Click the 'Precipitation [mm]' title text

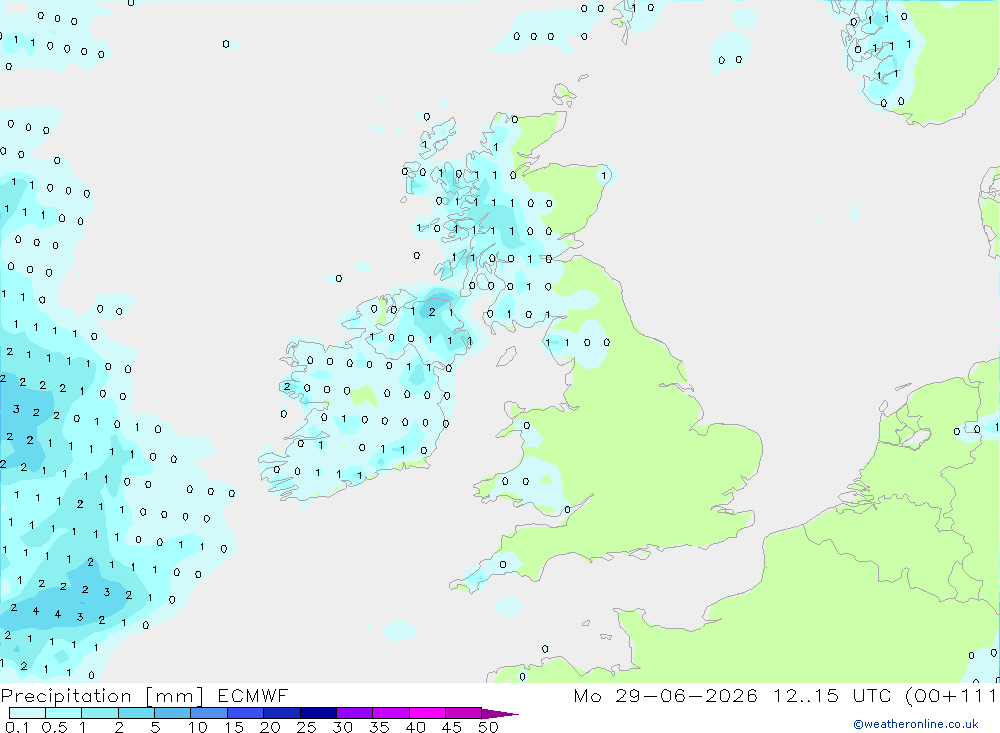[102, 695]
